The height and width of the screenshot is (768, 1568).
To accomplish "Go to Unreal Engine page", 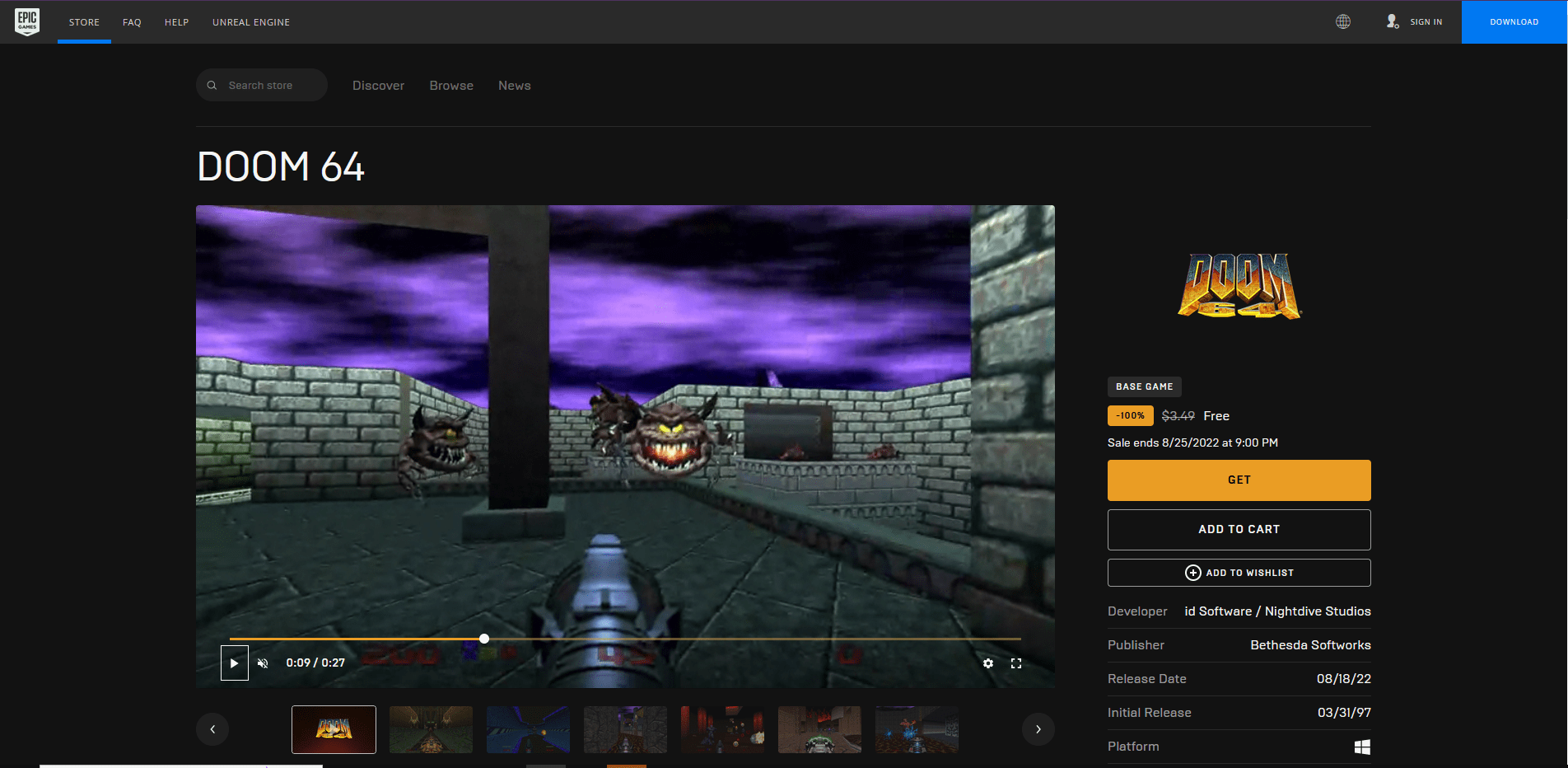I will pyautogui.click(x=251, y=22).
